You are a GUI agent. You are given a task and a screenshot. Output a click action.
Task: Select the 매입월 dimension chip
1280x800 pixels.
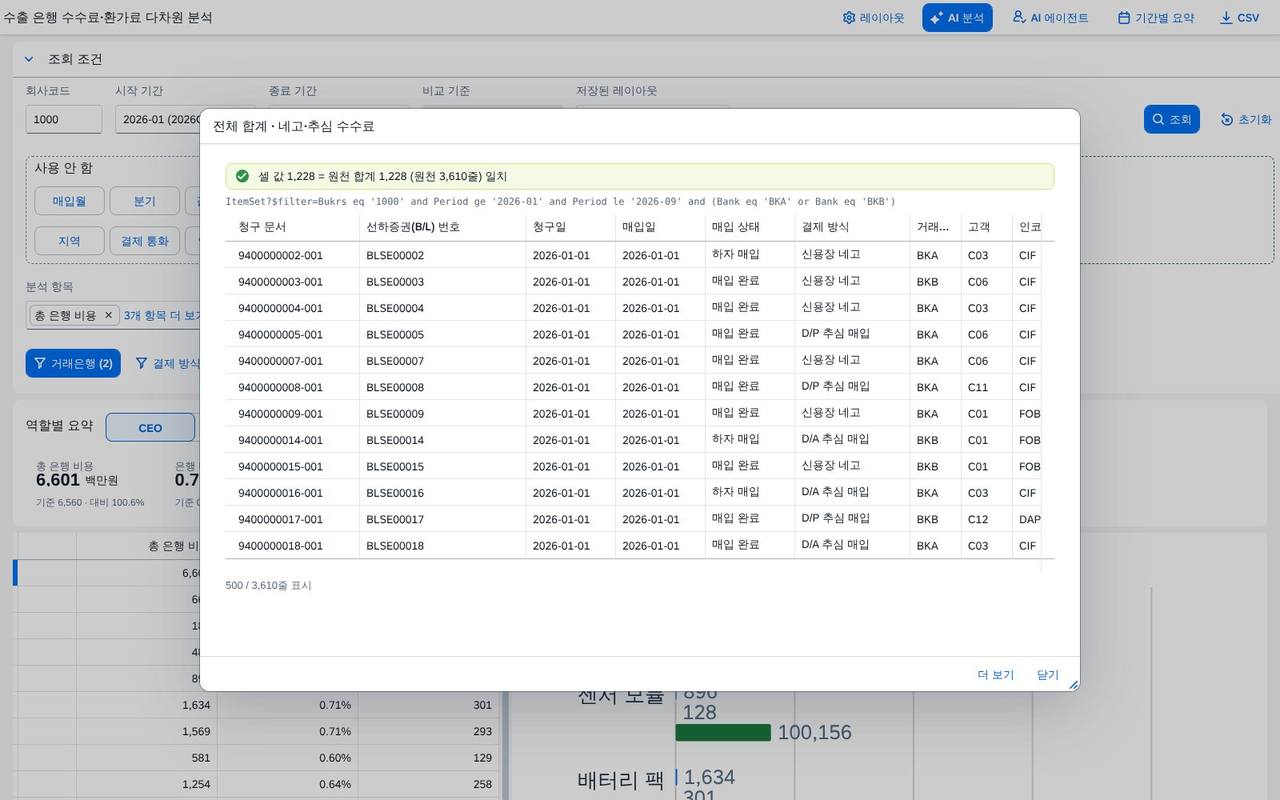click(x=69, y=201)
